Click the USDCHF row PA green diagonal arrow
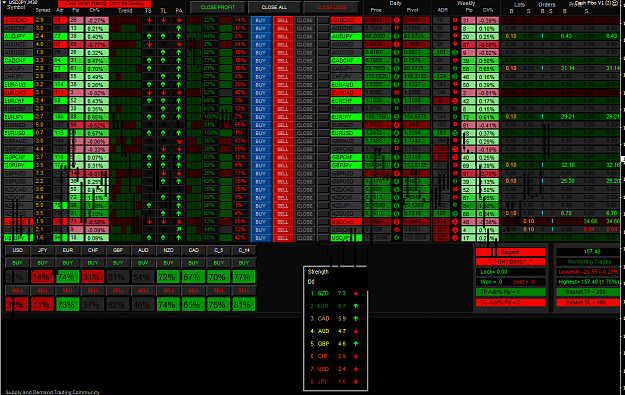Screen dimensions: 625x395 (x=179, y=230)
